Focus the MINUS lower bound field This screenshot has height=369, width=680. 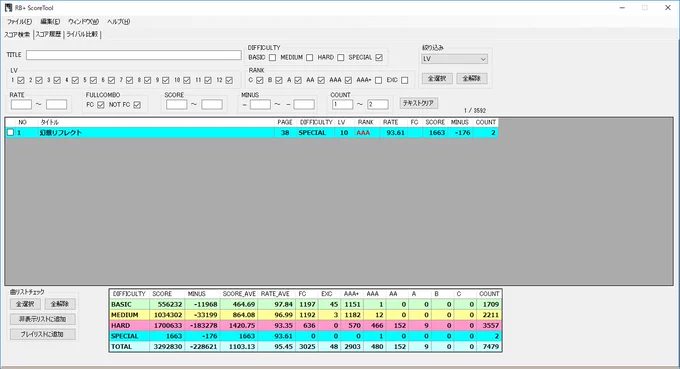point(260,104)
